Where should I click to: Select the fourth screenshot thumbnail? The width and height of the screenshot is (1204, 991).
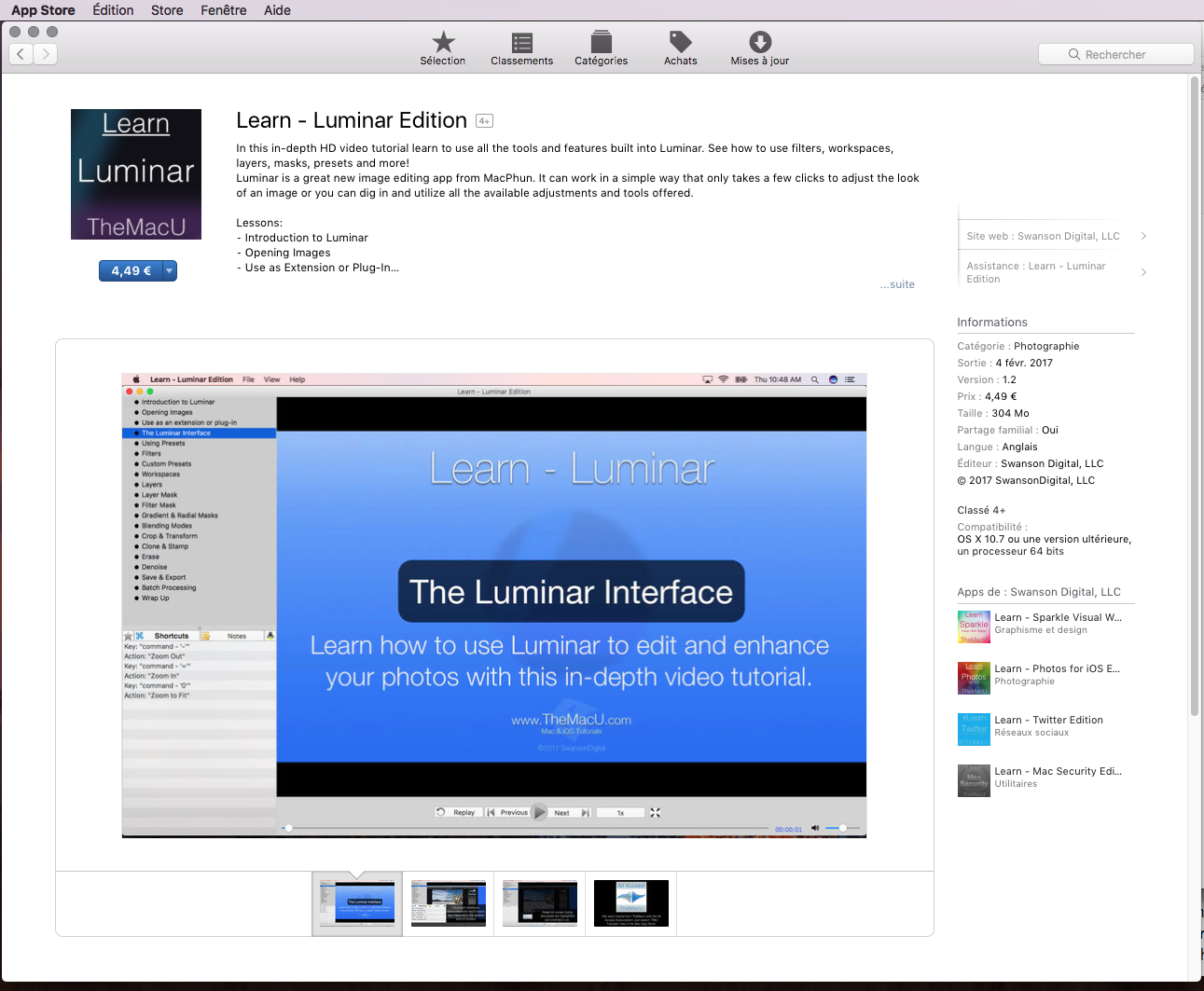[631, 903]
